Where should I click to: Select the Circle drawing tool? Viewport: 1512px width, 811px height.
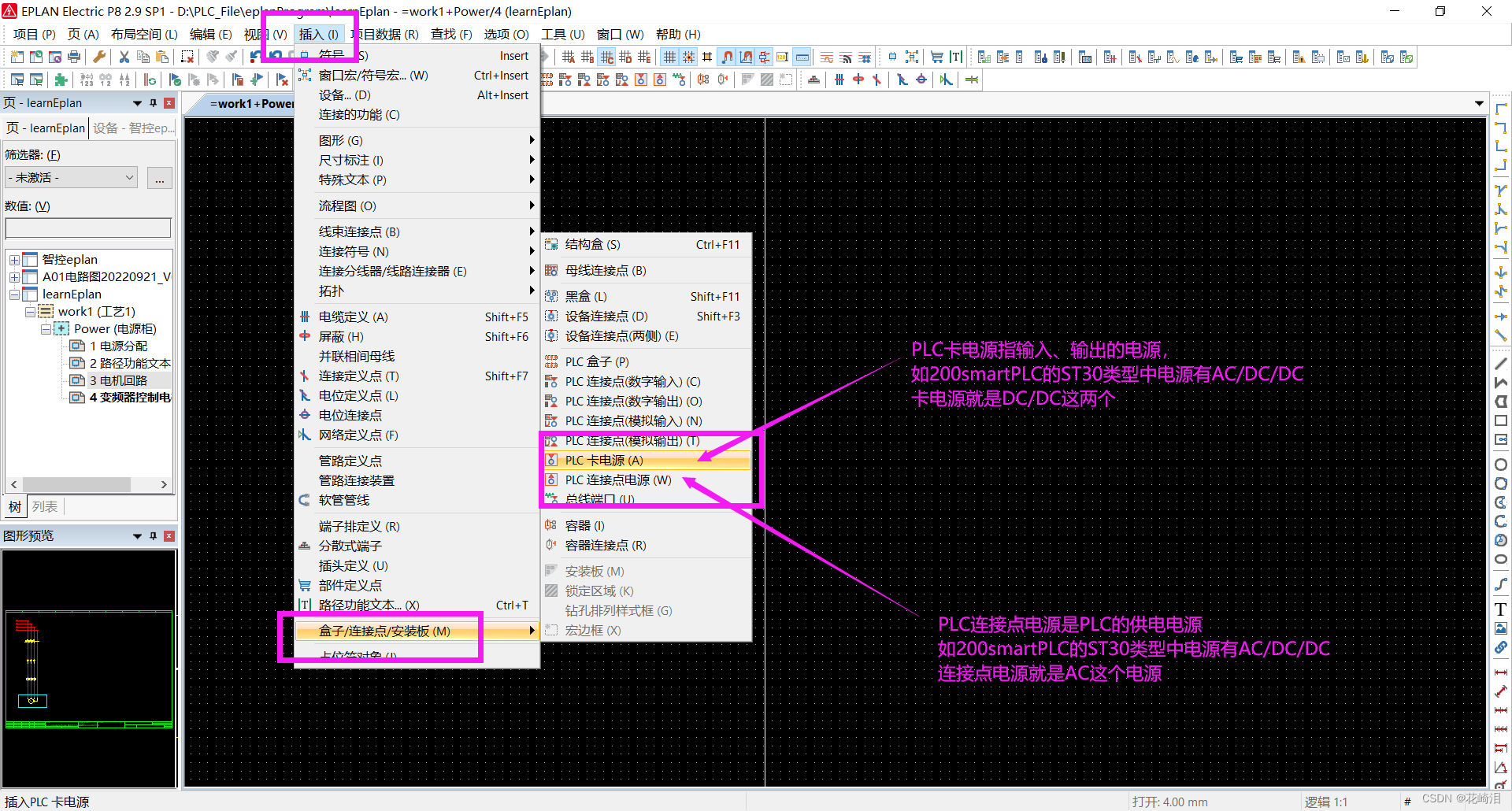coord(1501,465)
